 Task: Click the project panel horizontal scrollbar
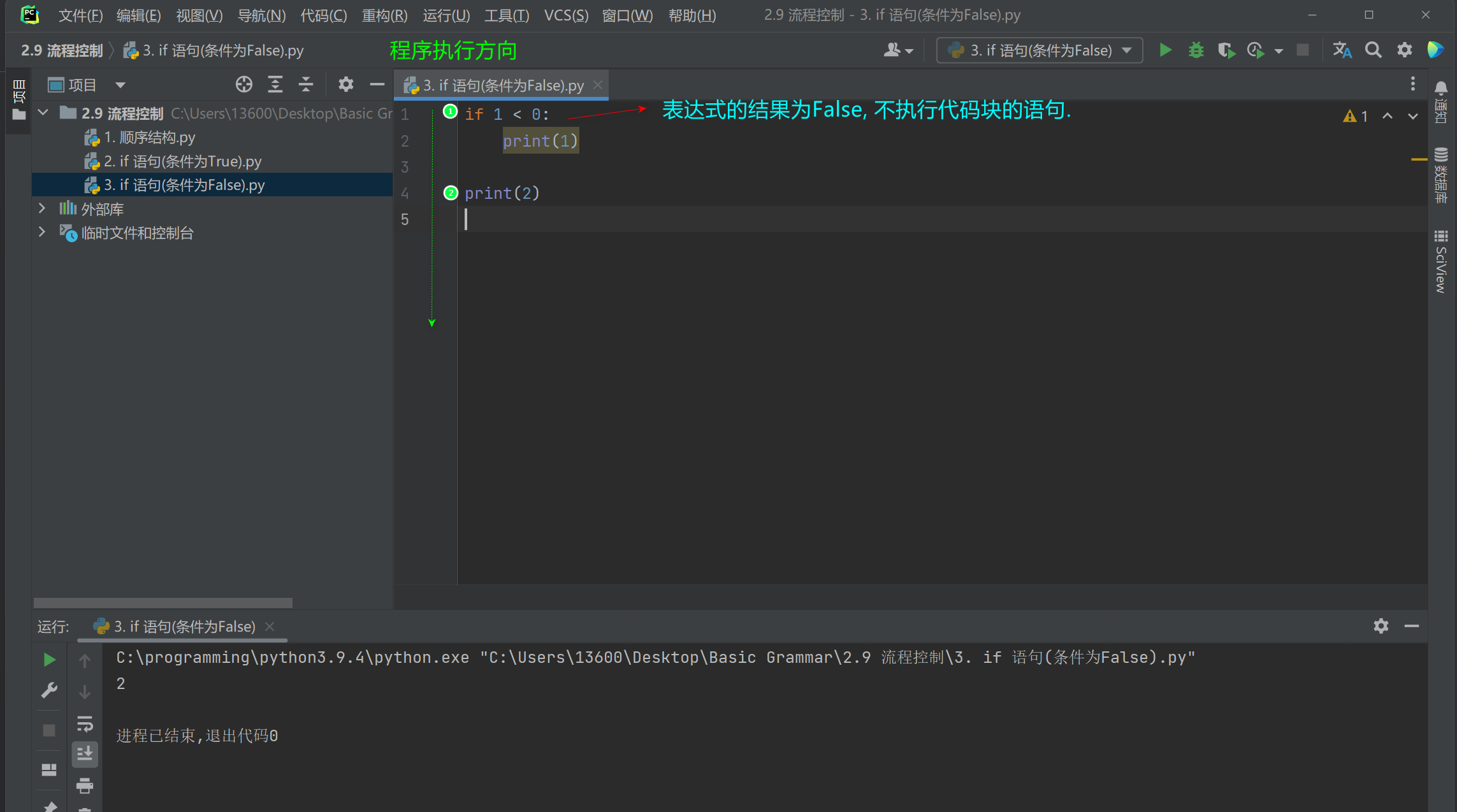click(163, 602)
